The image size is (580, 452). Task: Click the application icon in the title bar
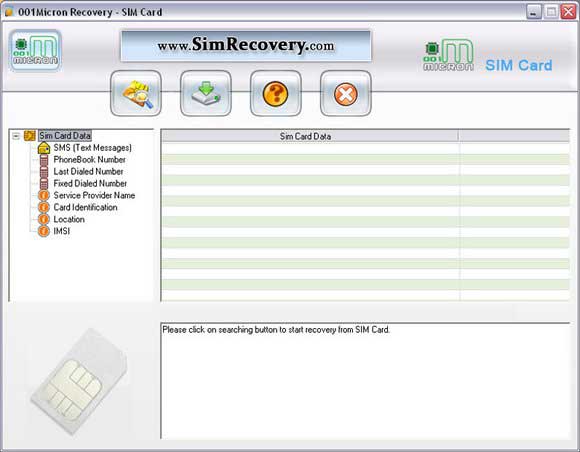point(9,12)
